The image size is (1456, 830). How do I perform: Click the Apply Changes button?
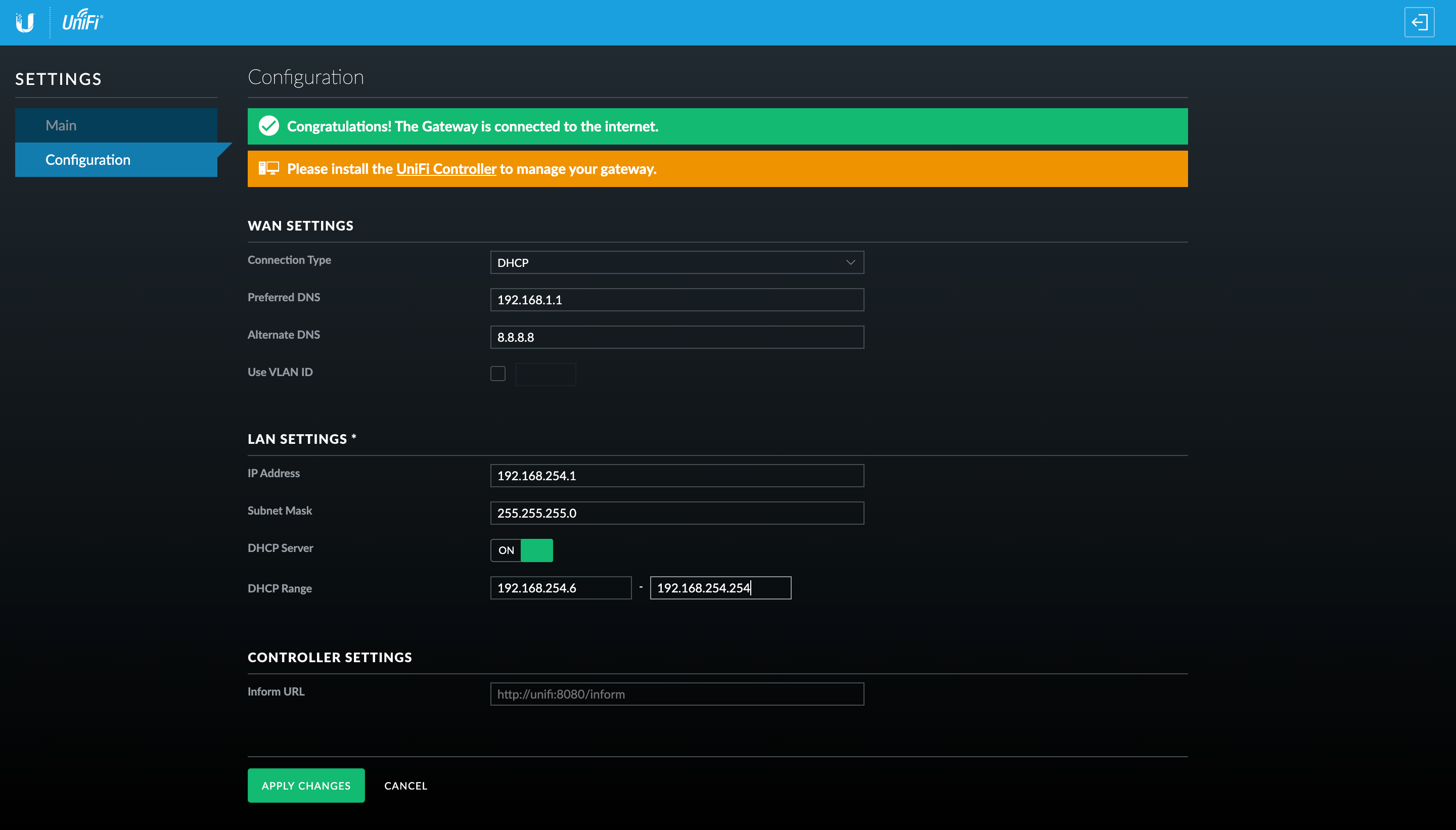coord(306,786)
